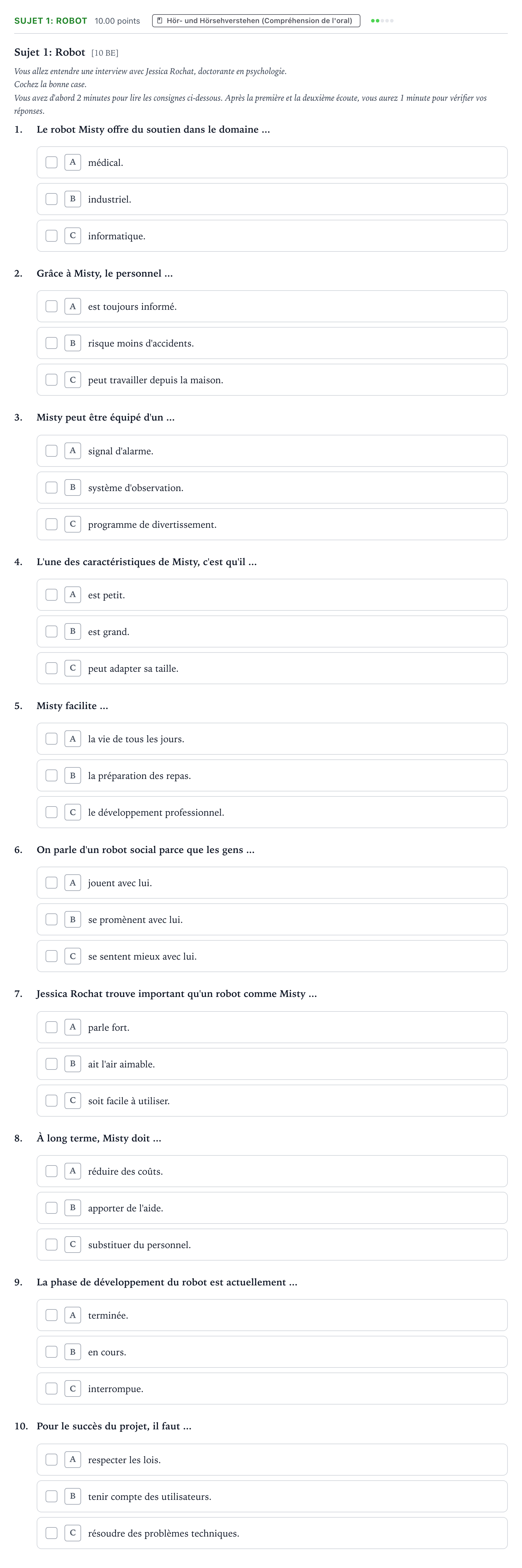Click the C badge for 'se sentent mieux avec lui.'

click(x=72, y=956)
